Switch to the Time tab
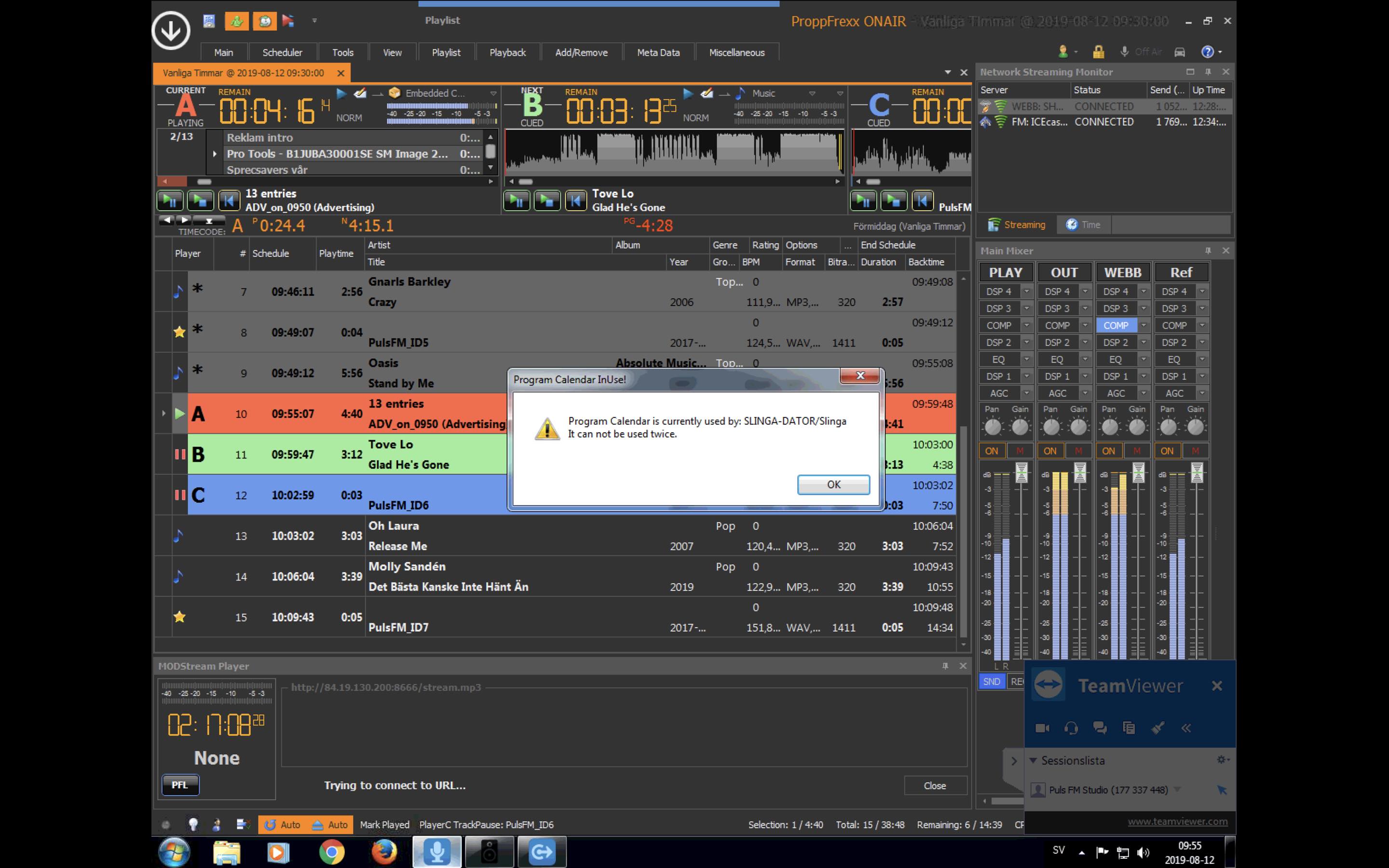The height and width of the screenshot is (868, 1389). [1084, 225]
